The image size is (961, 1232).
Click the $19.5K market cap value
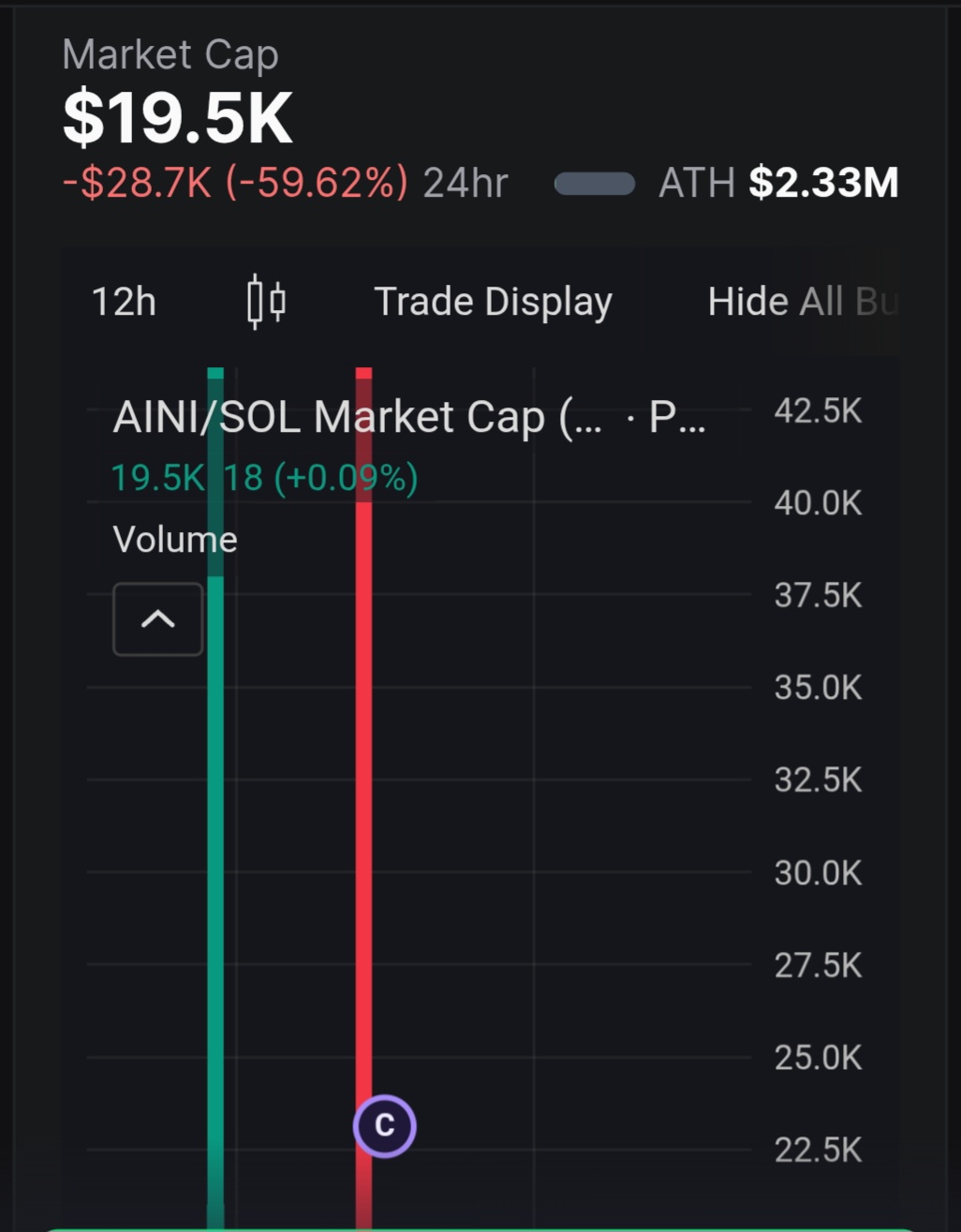[x=178, y=118]
